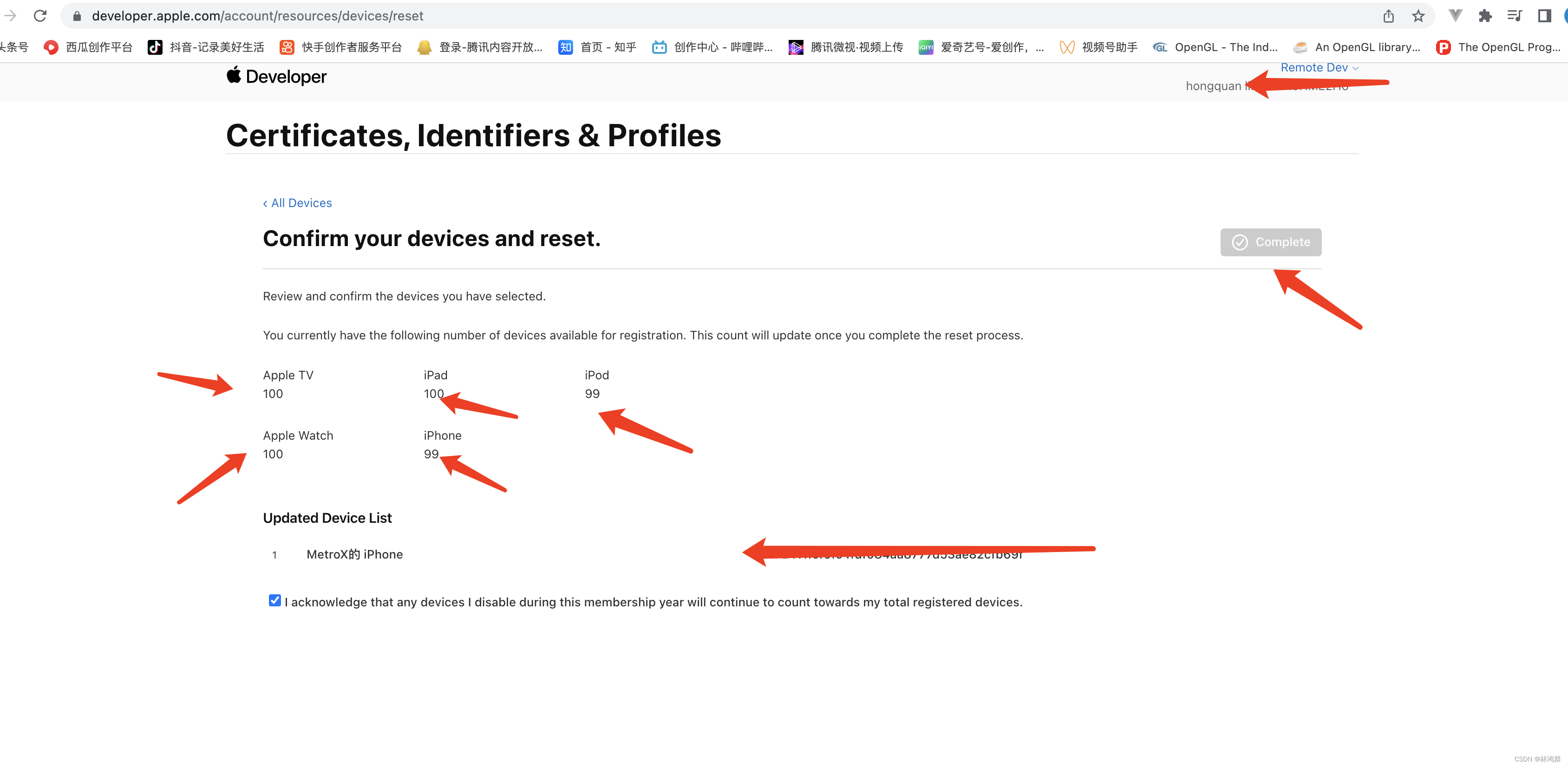Open the Vue devtools extension icon
The image size is (1568, 767).
(x=1455, y=16)
